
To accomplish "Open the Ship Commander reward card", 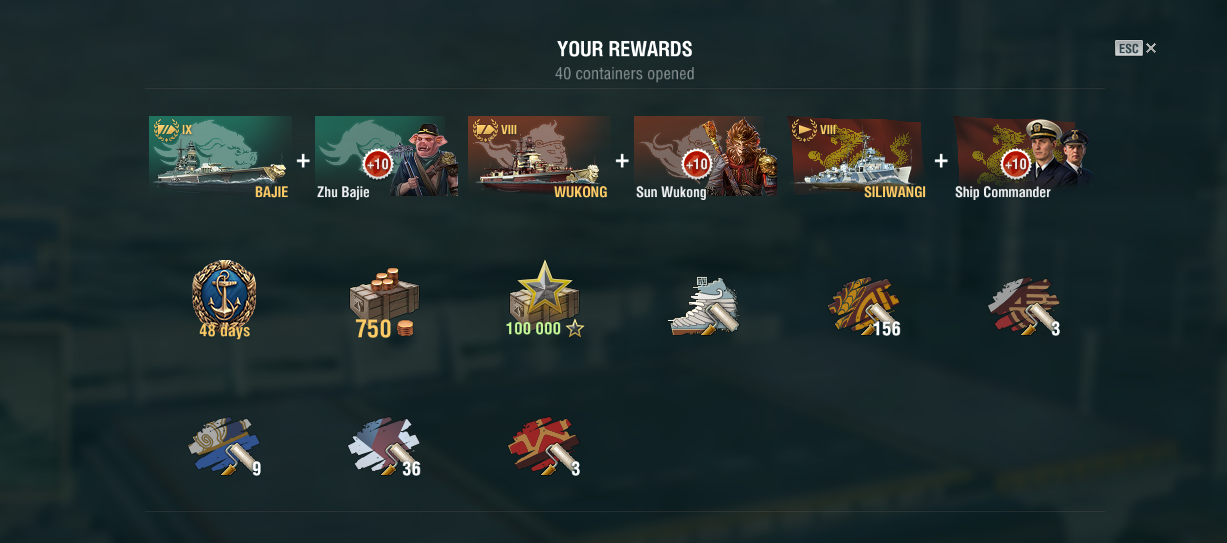I will point(1023,158).
